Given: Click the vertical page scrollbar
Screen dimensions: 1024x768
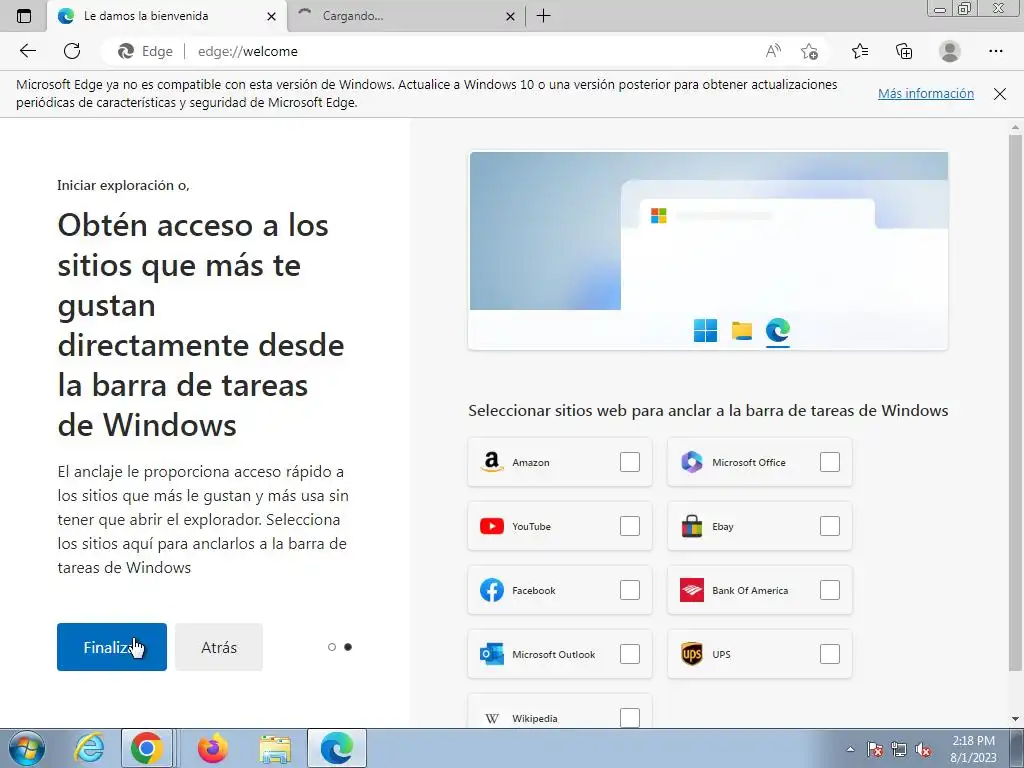Looking at the screenshot, I should [x=1015, y=402].
